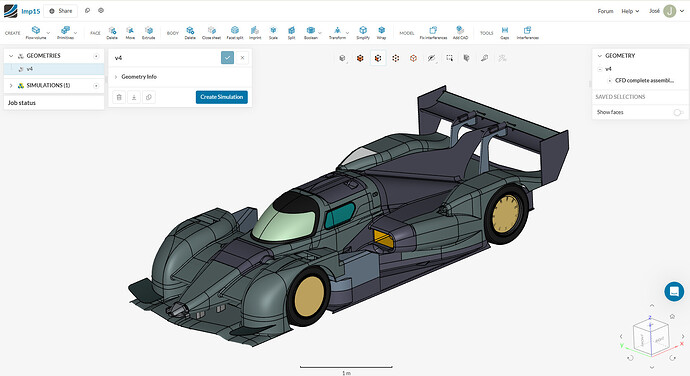Select the v4 geometry in tree
The width and height of the screenshot is (690, 376).
(x=54, y=69)
